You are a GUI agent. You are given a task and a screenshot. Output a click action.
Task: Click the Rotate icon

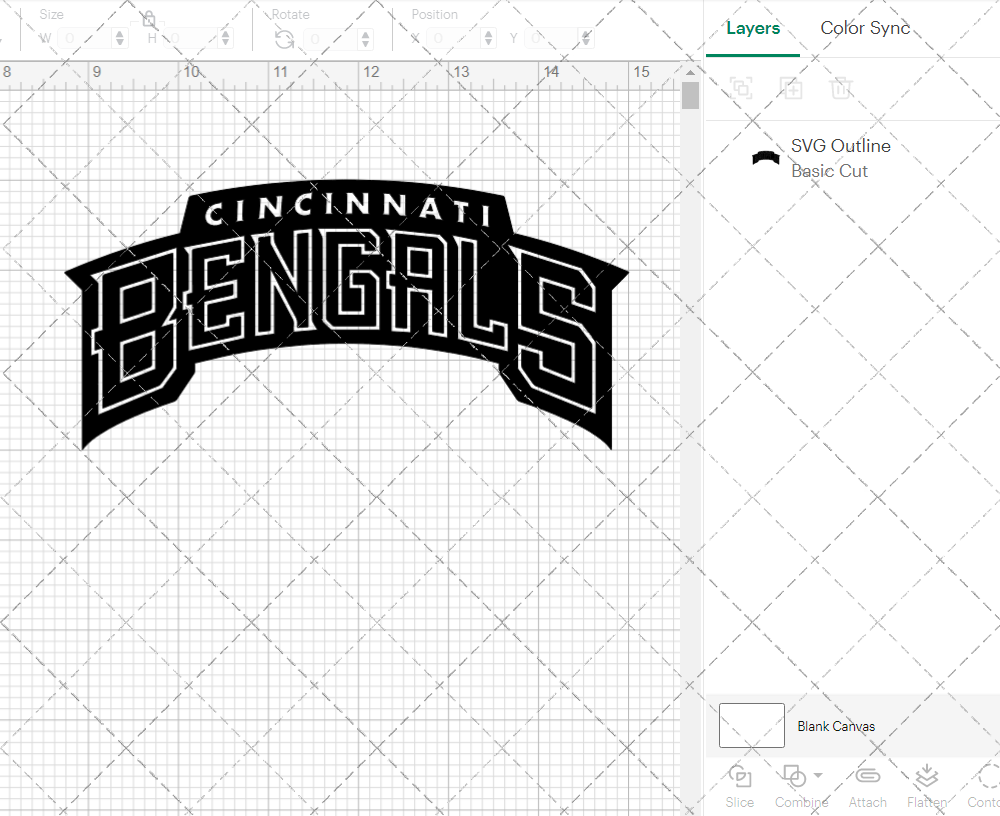[x=284, y=40]
